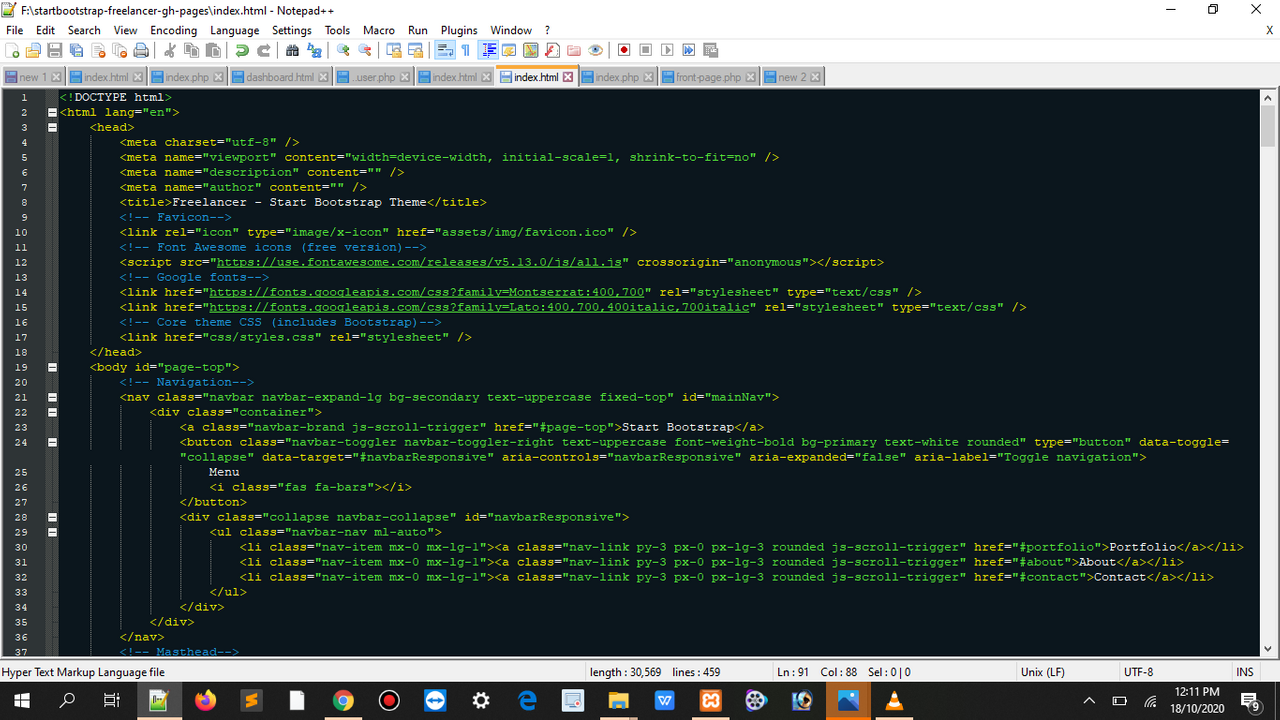Paste using the clipboard toolbar icon

pos(213,50)
